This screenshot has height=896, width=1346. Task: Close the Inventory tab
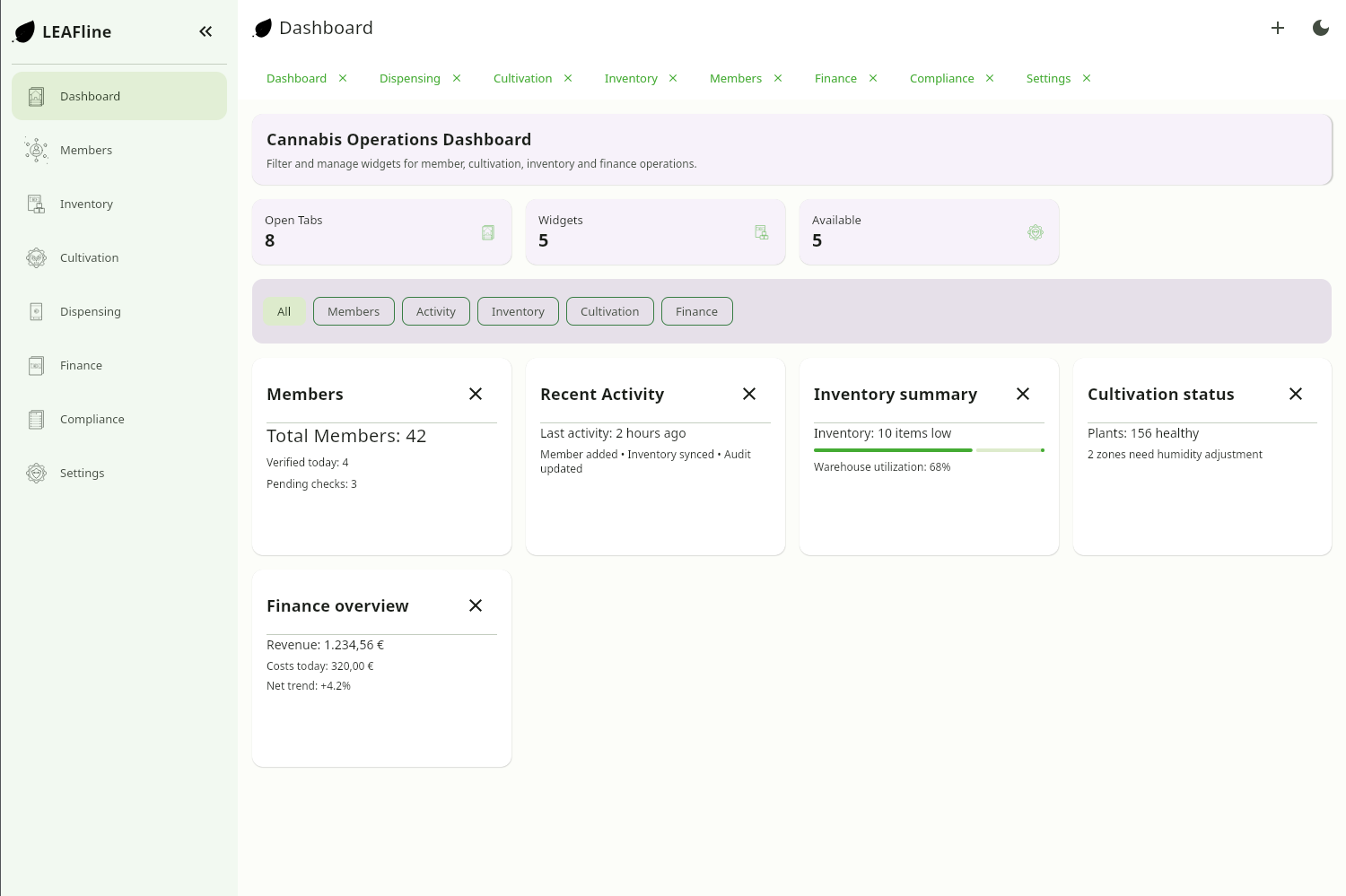point(673,78)
